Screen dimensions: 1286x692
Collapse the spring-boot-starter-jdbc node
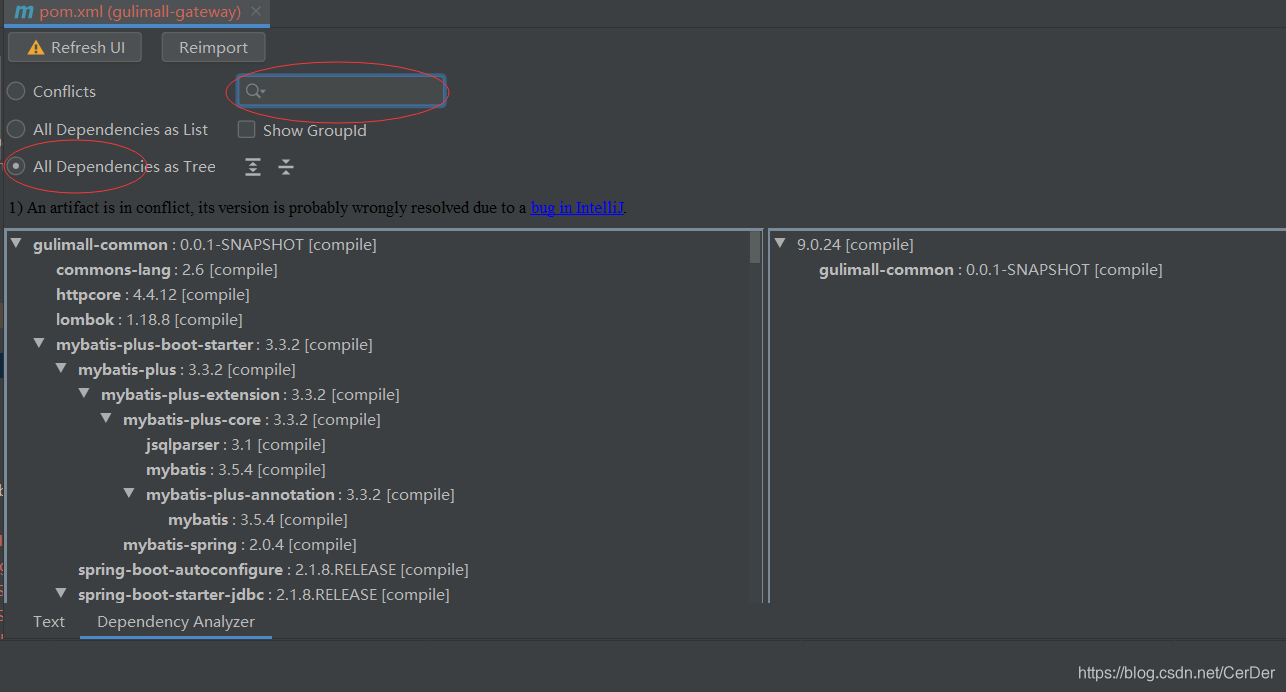pos(61,594)
